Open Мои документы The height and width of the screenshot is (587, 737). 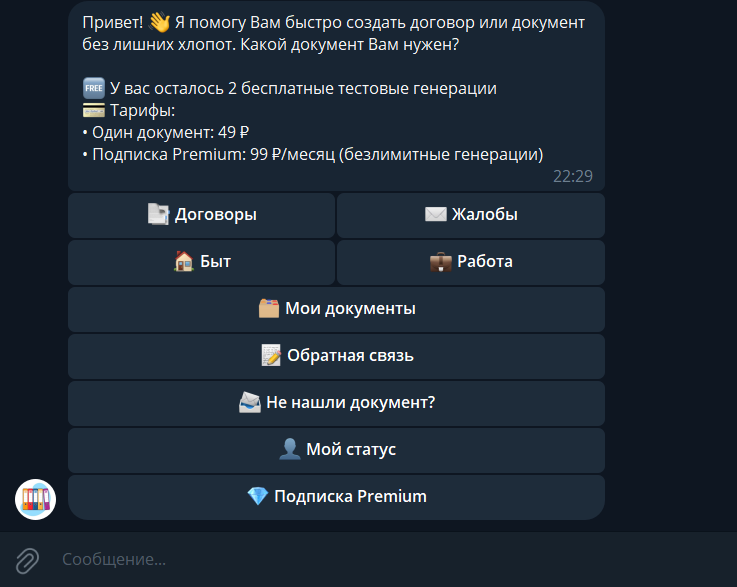pos(336,308)
